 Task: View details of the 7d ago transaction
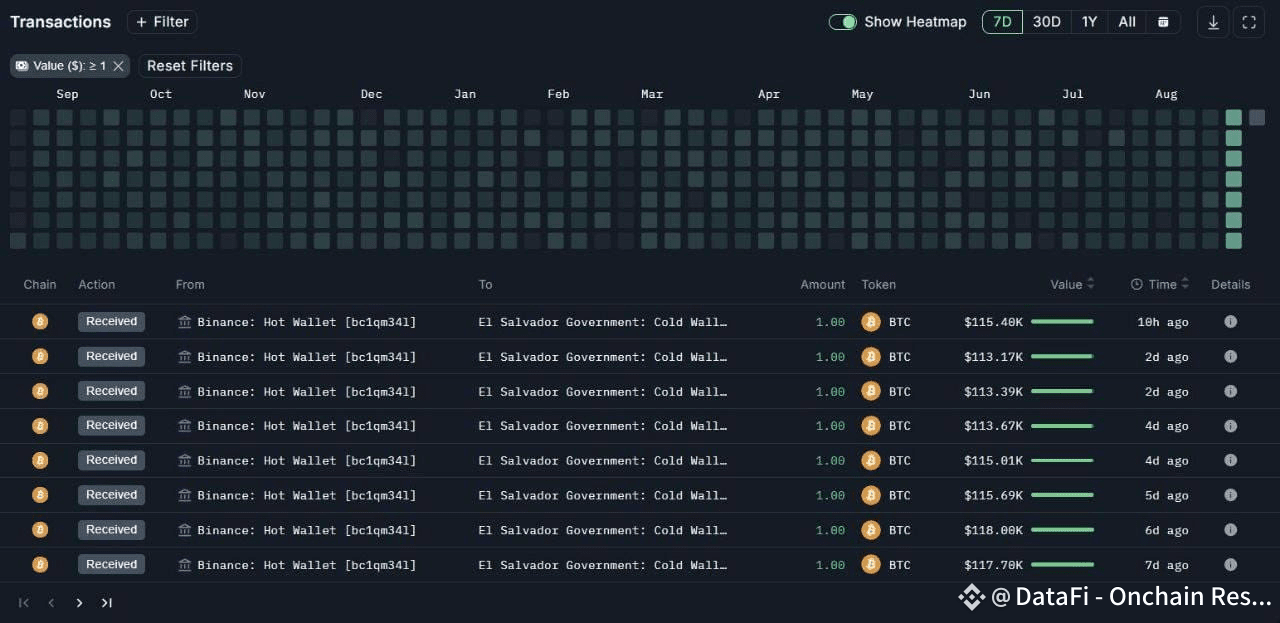[x=1231, y=565]
